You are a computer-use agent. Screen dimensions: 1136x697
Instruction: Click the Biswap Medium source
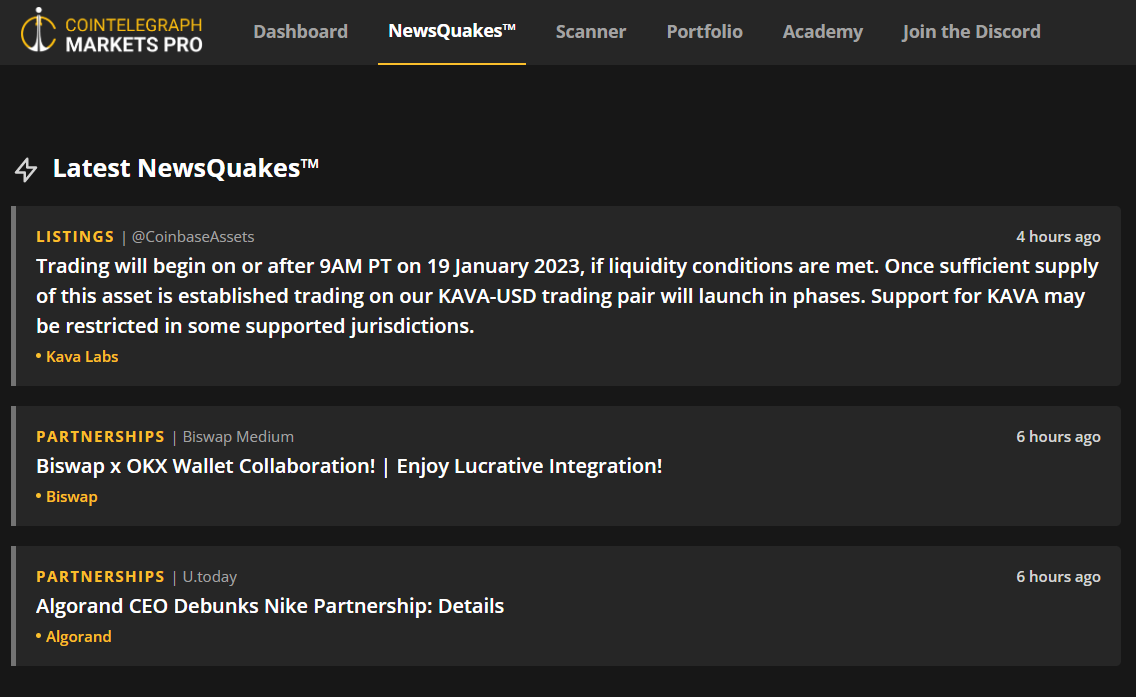pos(238,437)
